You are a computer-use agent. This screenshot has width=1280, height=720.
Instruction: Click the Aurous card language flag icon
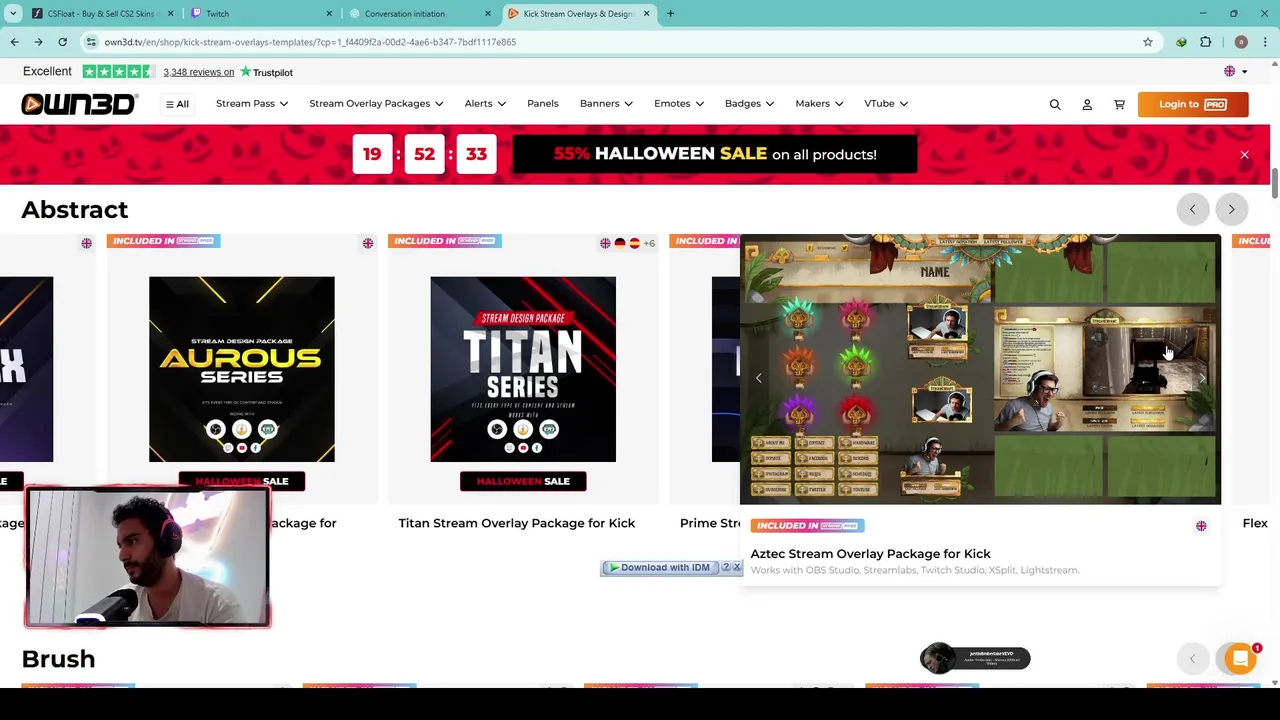click(368, 243)
